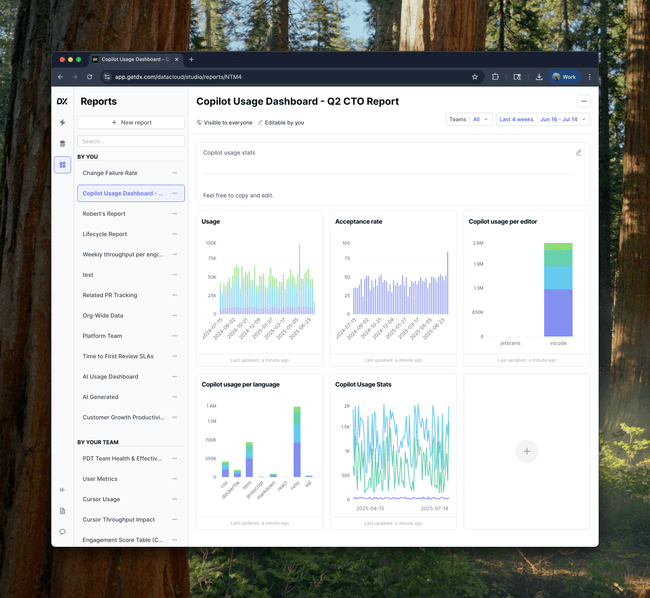Image resolution: width=650 pixels, height=598 pixels.
Task: Click the Acceptance rate chart title
Action: [x=359, y=222]
